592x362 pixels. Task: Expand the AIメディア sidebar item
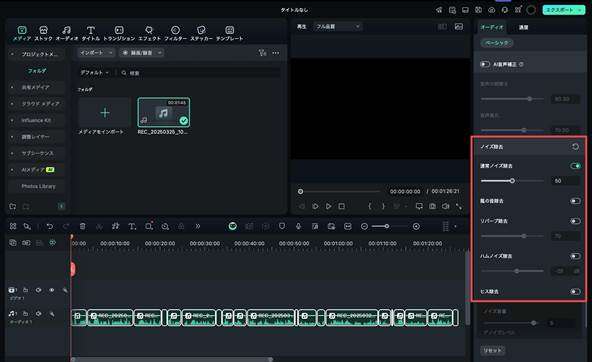[12, 170]
